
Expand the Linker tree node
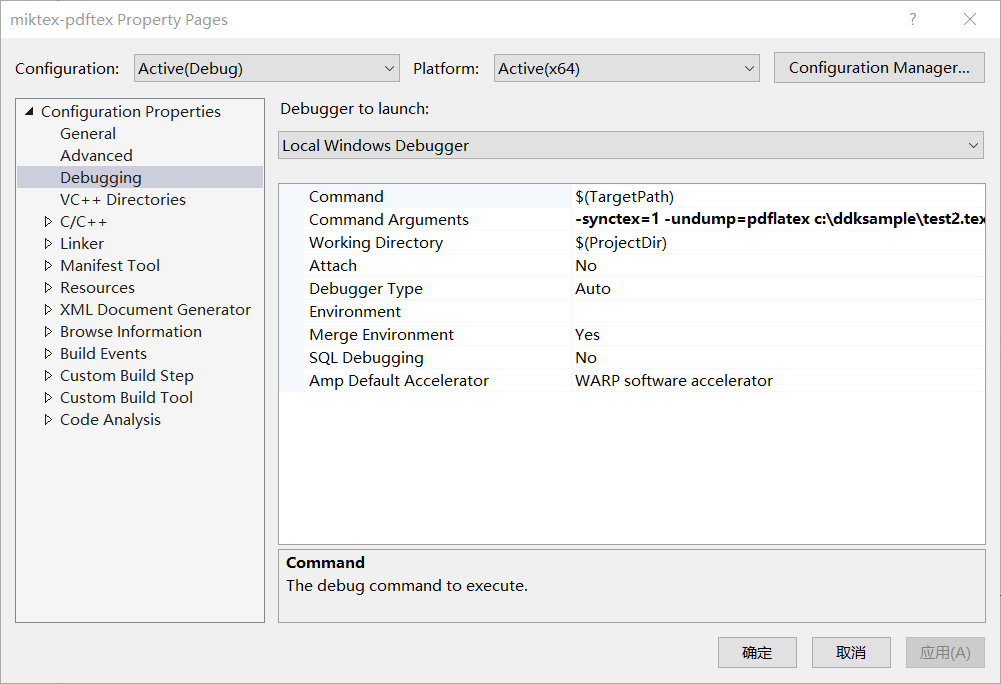(48, 244)
